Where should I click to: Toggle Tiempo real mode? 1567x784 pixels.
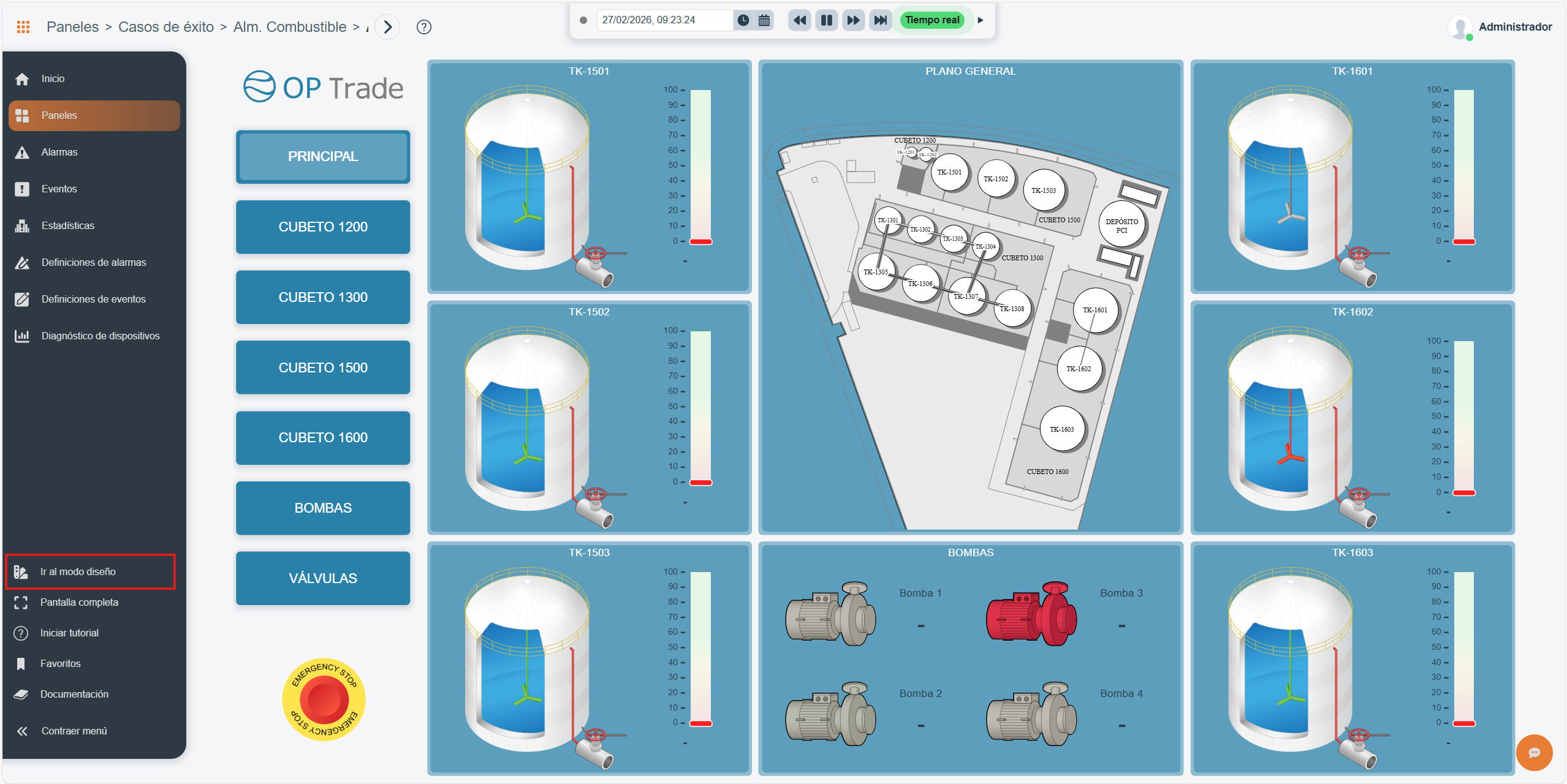(x=932, y=20)
